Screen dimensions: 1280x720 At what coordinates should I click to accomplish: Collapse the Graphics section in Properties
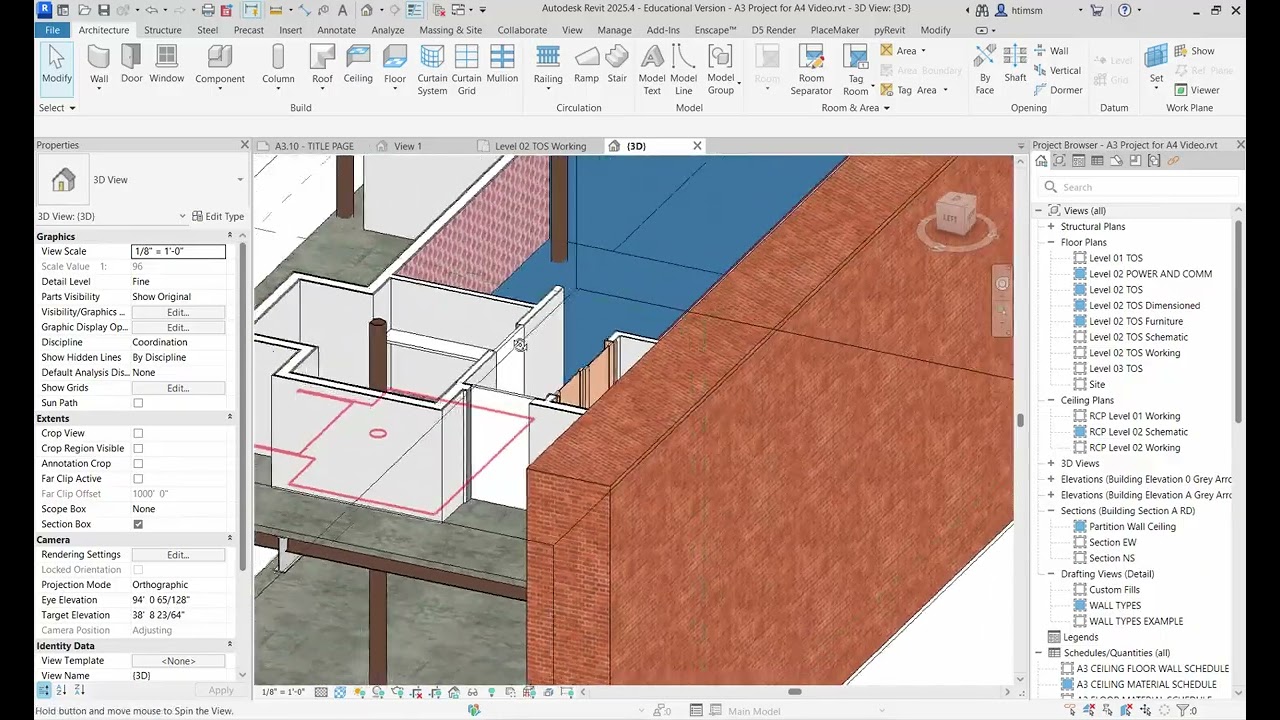[x=230, y=236]
